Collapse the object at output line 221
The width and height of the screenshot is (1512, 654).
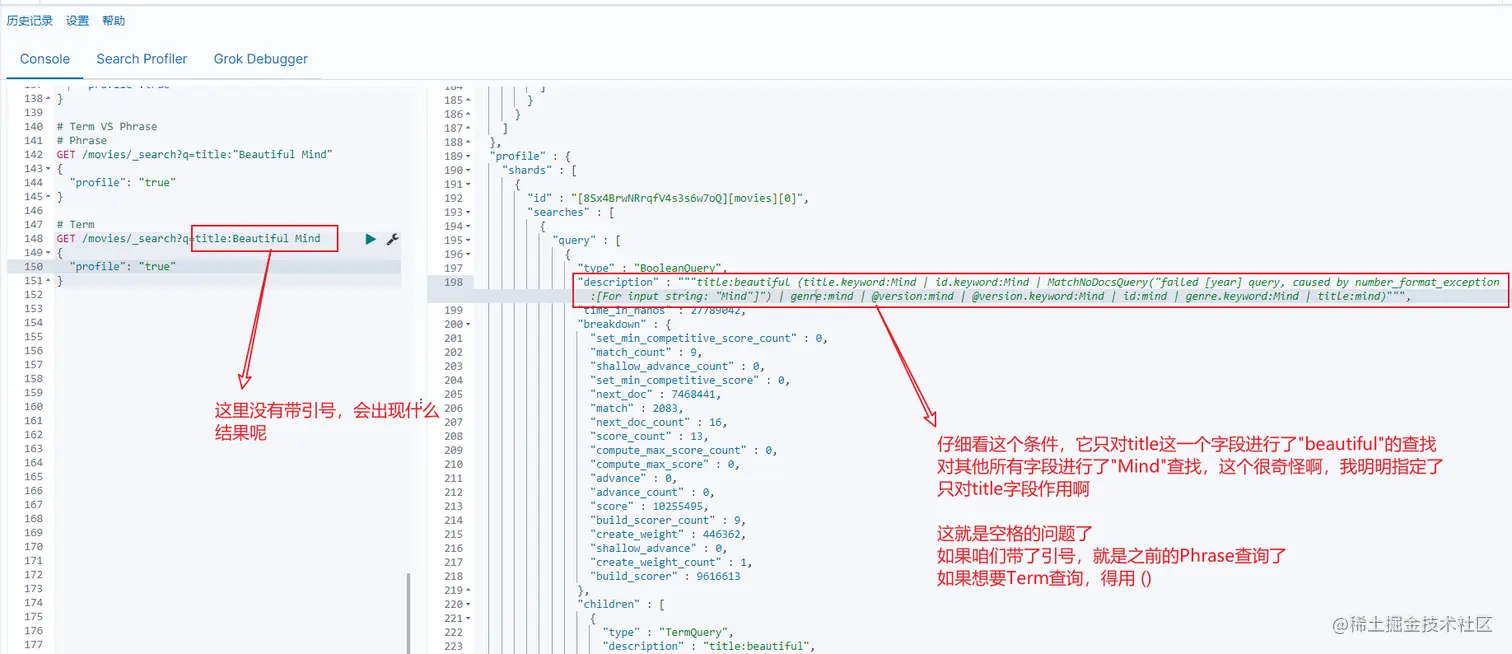469,619
